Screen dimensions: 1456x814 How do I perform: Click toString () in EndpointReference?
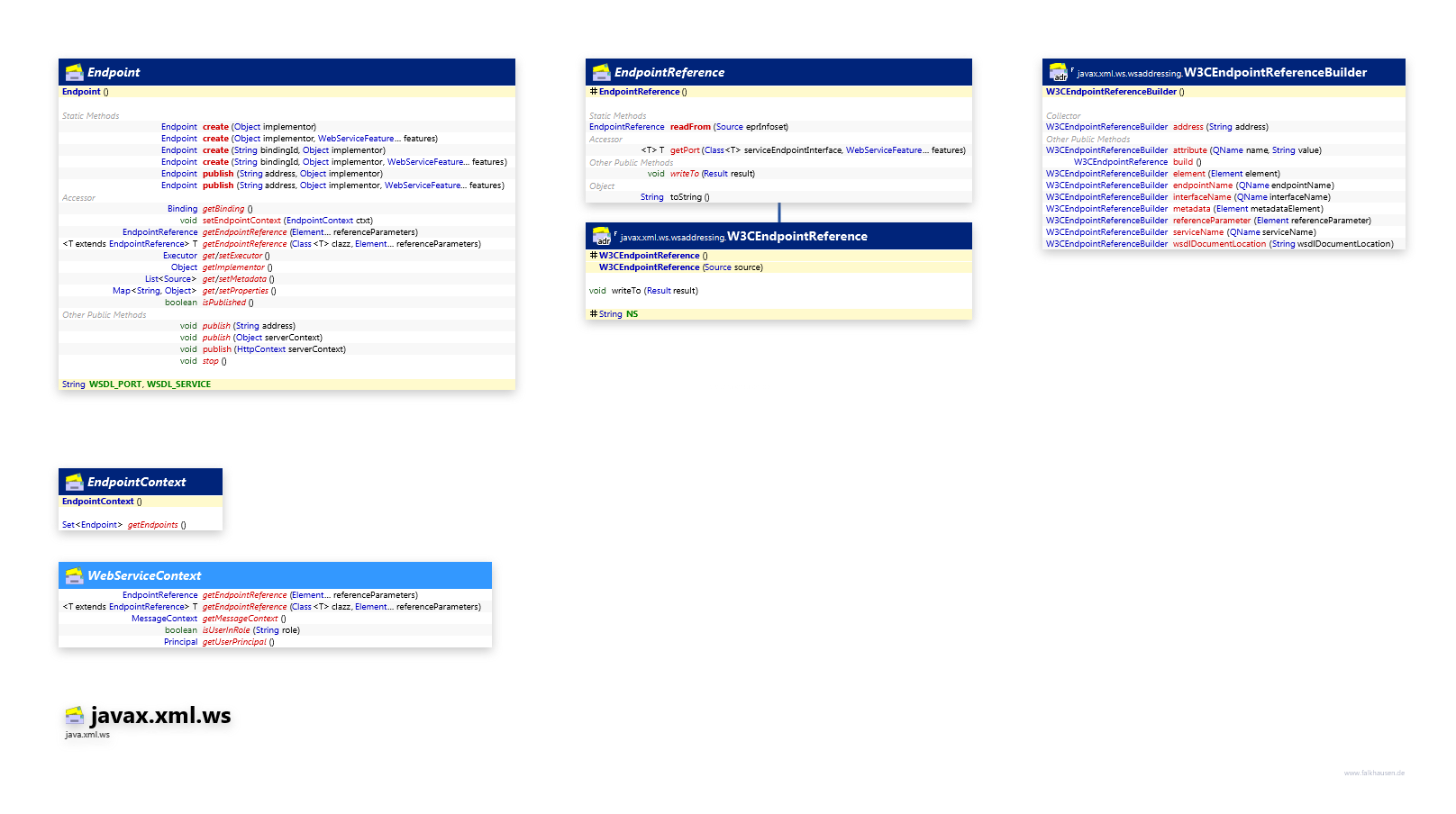690,197
